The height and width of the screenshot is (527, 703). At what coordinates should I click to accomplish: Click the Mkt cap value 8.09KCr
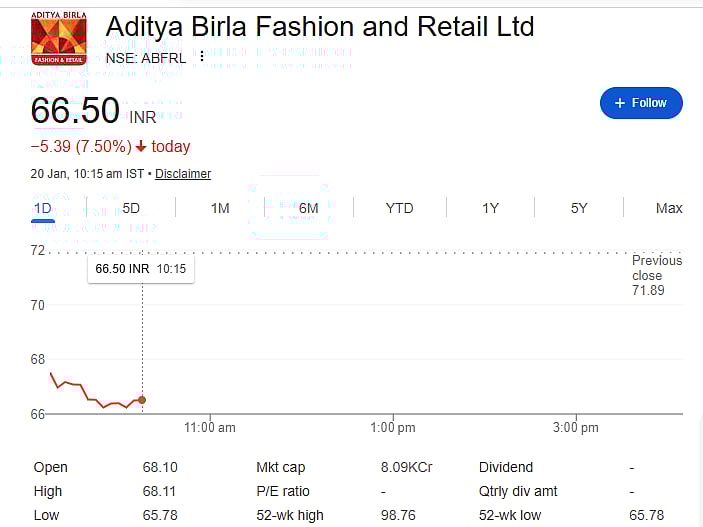tap(406, 467)
